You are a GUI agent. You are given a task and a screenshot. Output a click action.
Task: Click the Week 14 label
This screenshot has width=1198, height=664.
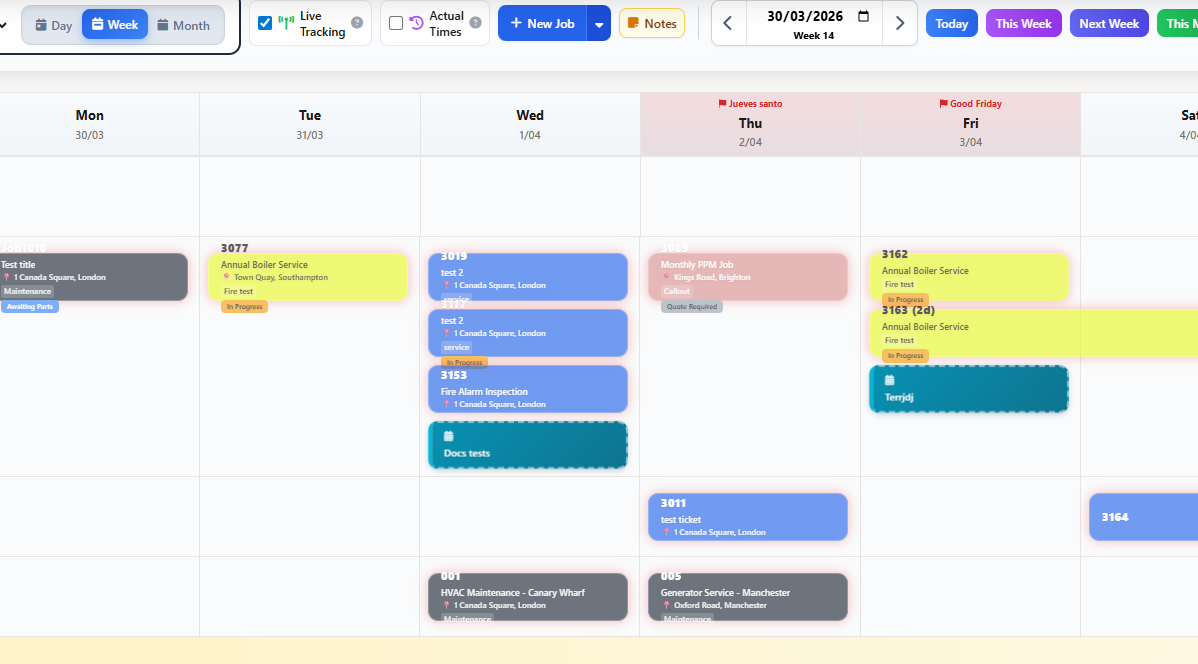tap(814, 36)
